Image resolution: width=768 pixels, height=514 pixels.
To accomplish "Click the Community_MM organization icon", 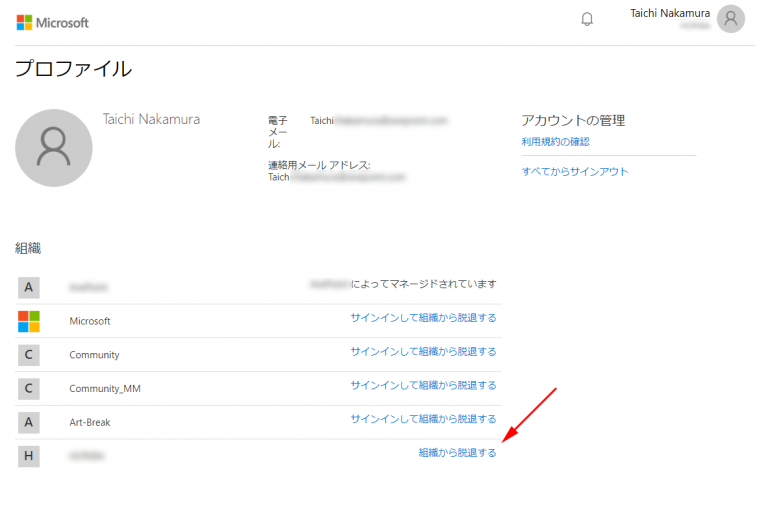I will pos(29,388).
